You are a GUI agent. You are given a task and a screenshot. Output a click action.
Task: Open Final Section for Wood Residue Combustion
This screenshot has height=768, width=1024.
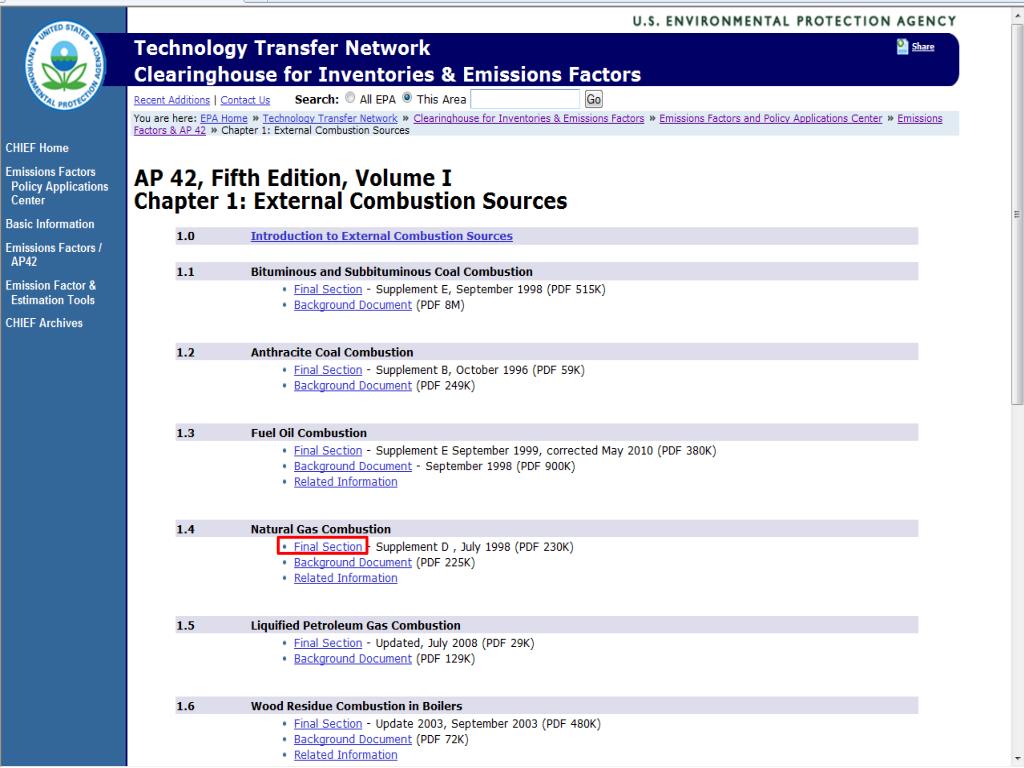[328, 724]
